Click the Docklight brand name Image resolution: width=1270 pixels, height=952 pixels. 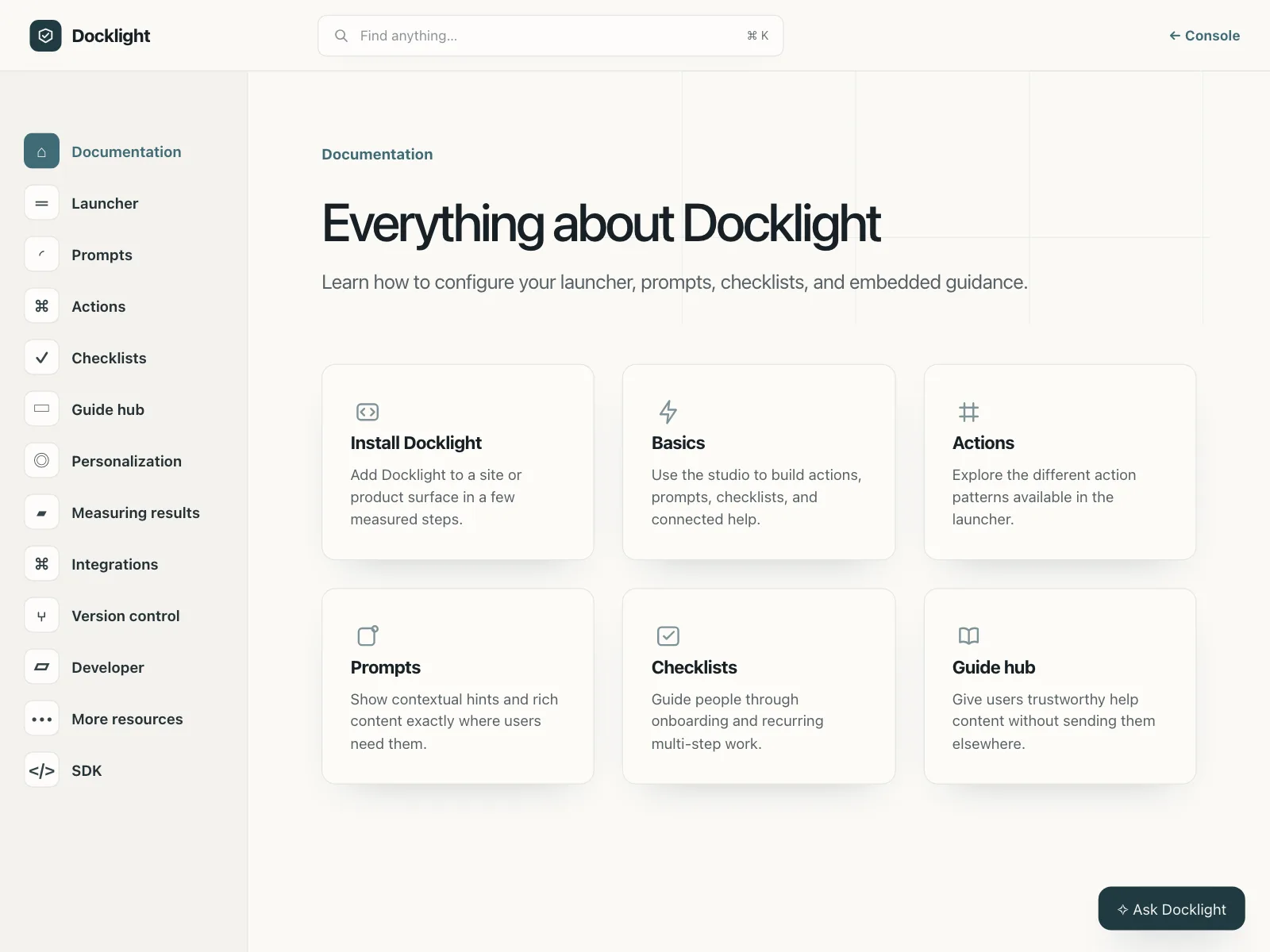click(111, 36)
